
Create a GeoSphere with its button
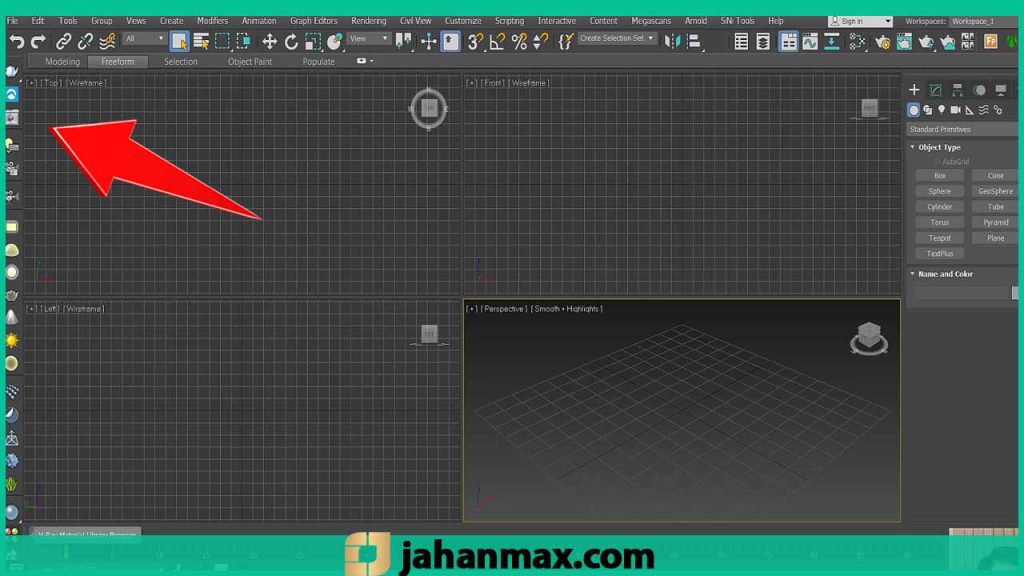tap(994, 190)
